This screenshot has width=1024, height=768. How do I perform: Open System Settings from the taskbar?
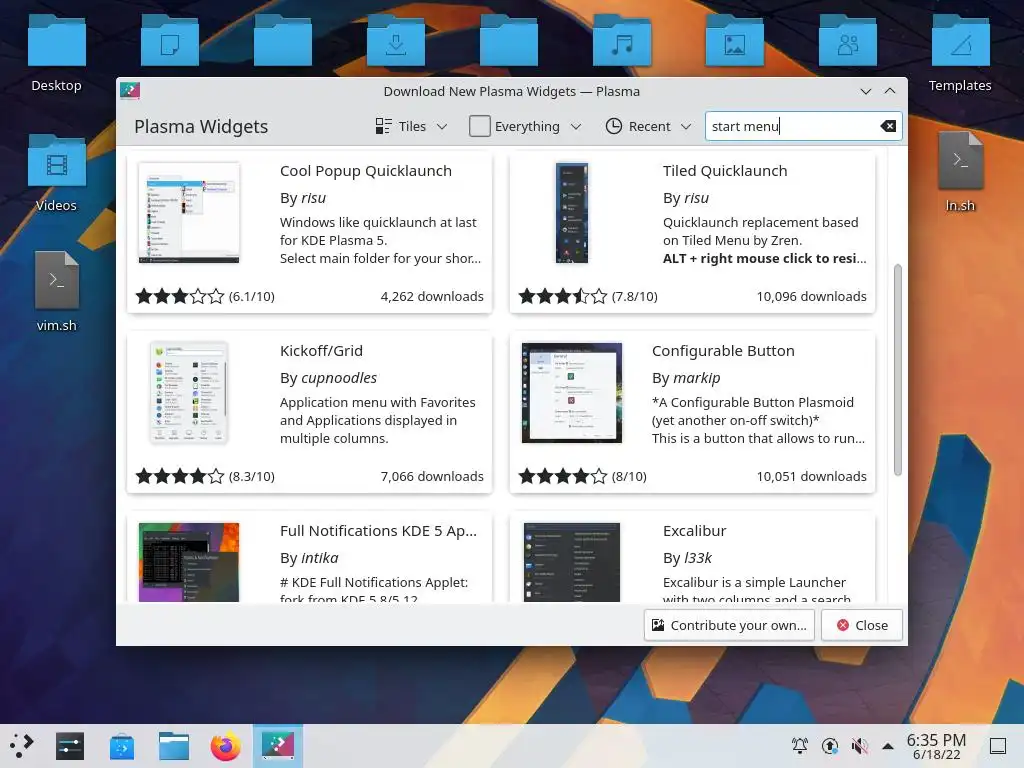point(70,746)
